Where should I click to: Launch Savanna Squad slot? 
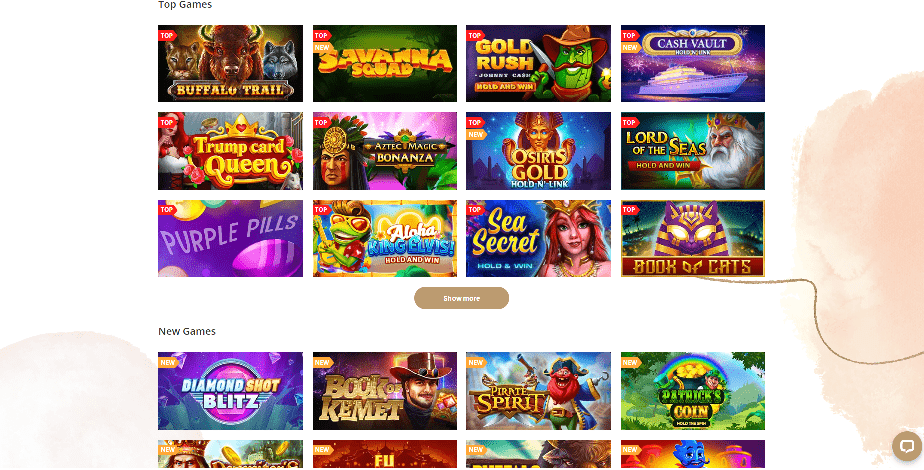pos(385,64)
